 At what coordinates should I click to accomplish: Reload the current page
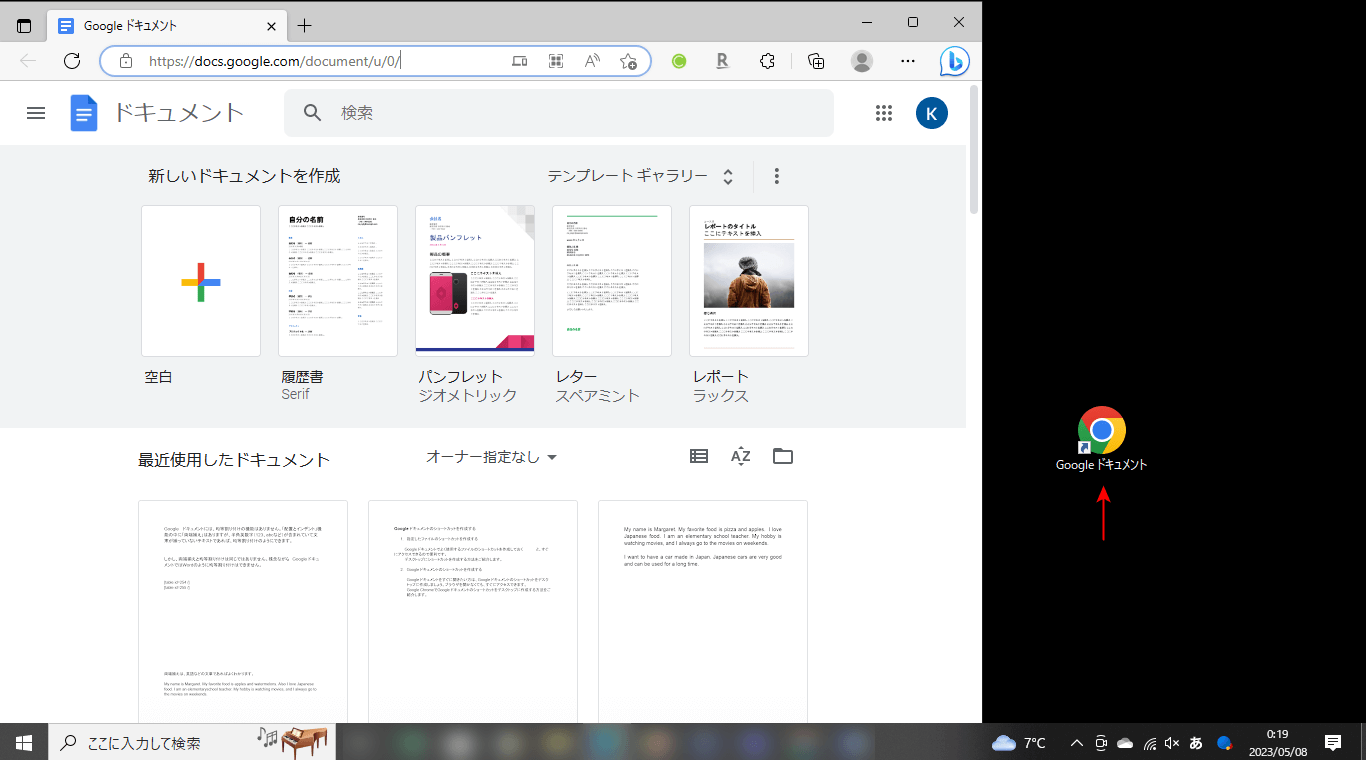tap(72, 61)
